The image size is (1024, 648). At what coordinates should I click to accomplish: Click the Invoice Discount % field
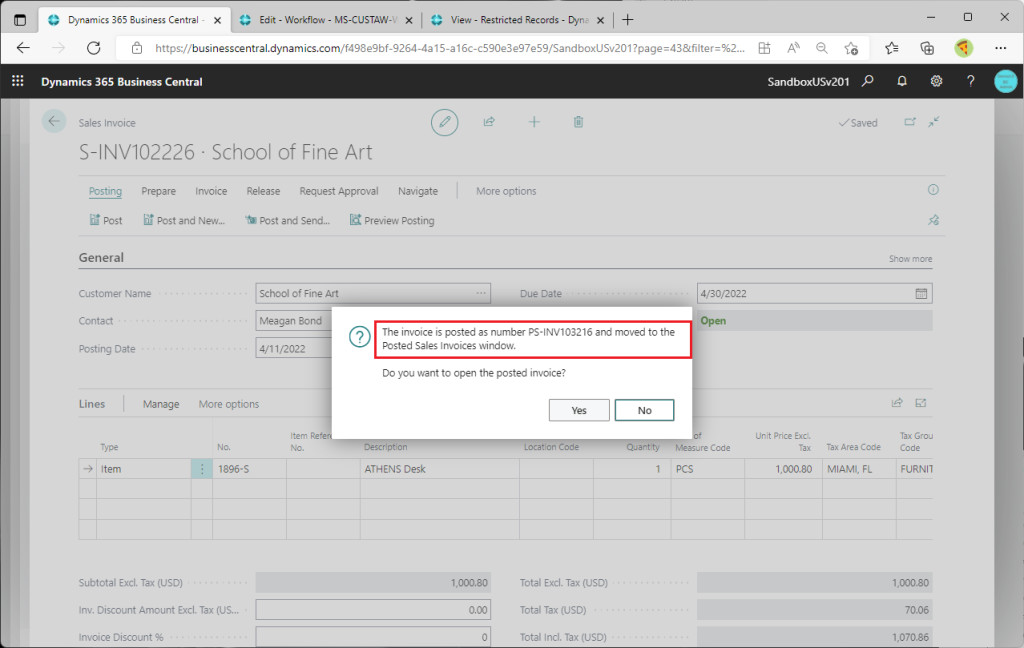pos(373,637)
